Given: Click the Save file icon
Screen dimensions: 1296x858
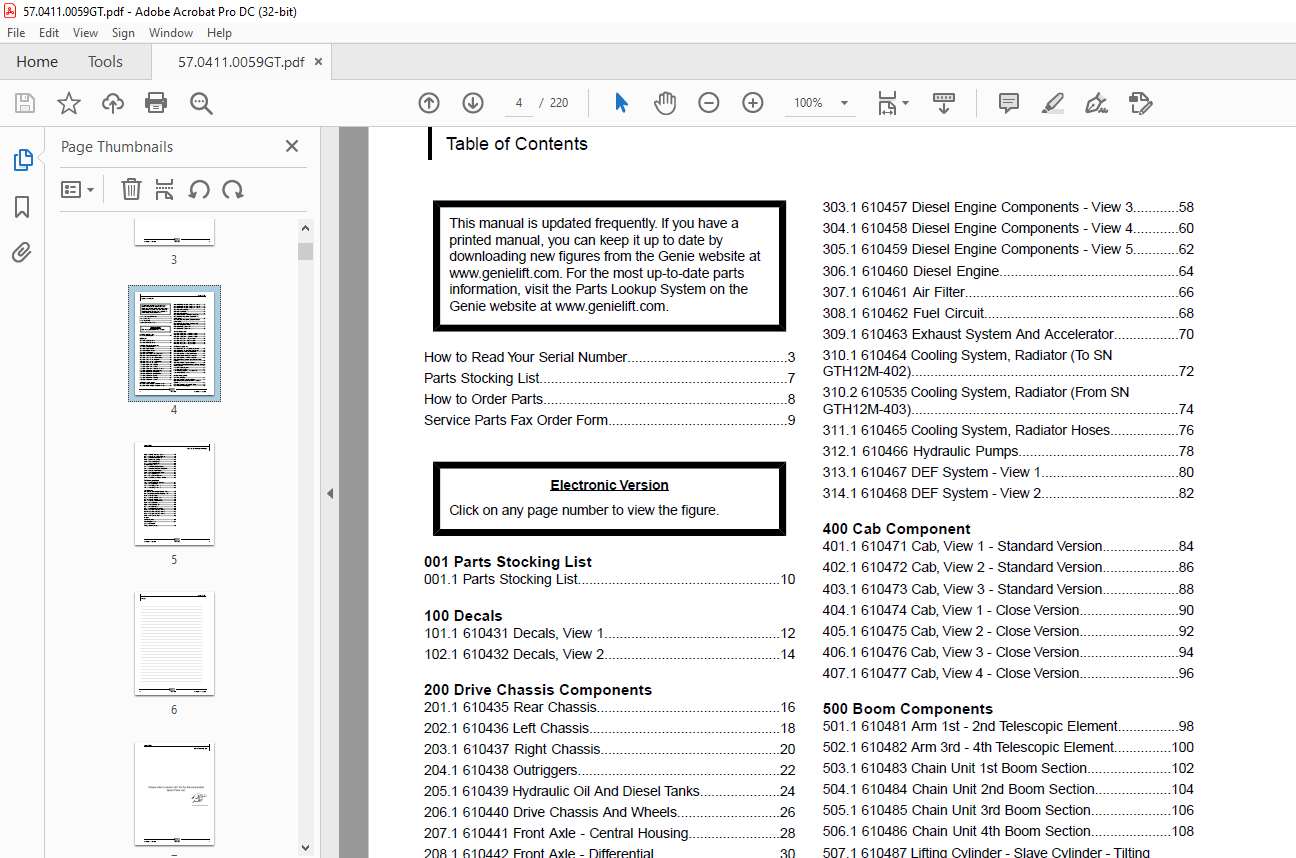Looking at the screenshot, I should tap(25, 103).
